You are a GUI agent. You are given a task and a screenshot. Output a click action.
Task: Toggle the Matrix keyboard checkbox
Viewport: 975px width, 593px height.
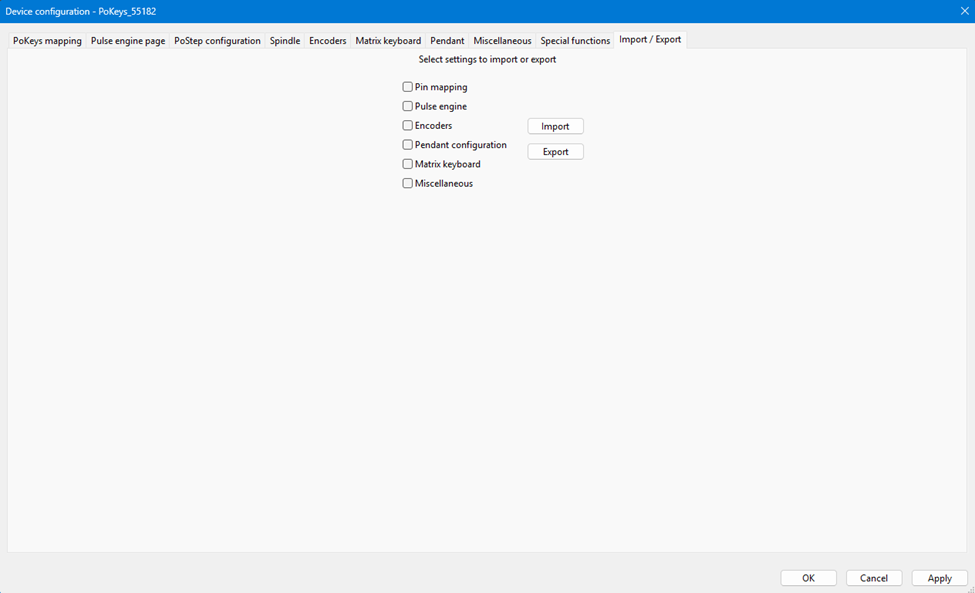[408, 164]
